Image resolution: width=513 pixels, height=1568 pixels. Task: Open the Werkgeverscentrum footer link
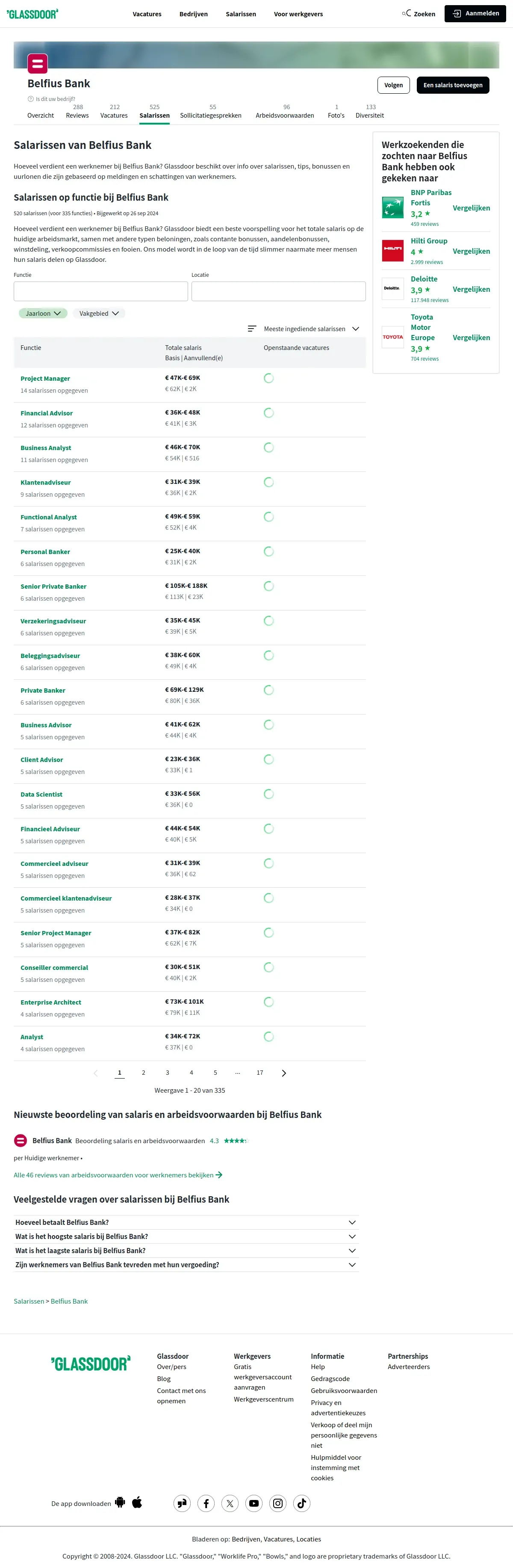tap(263, 1399)
